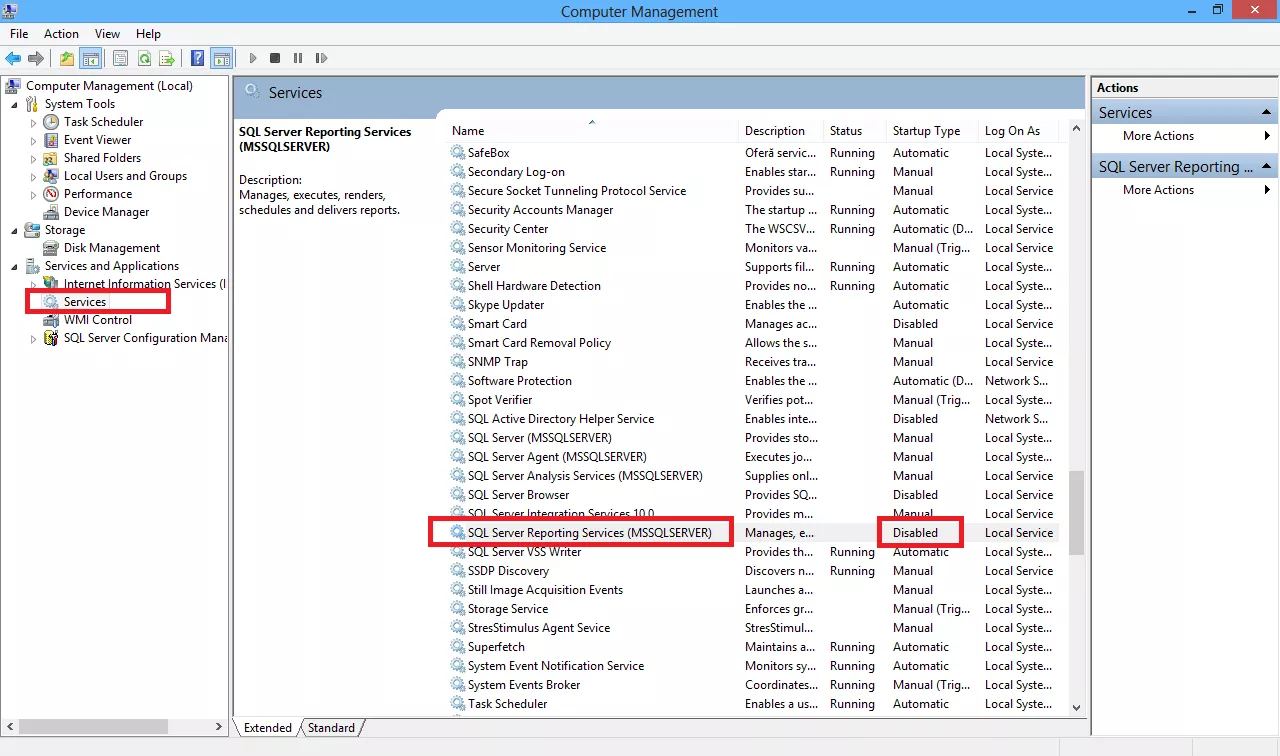Click the services list scroll up arrow

[x=1076, y=129]
